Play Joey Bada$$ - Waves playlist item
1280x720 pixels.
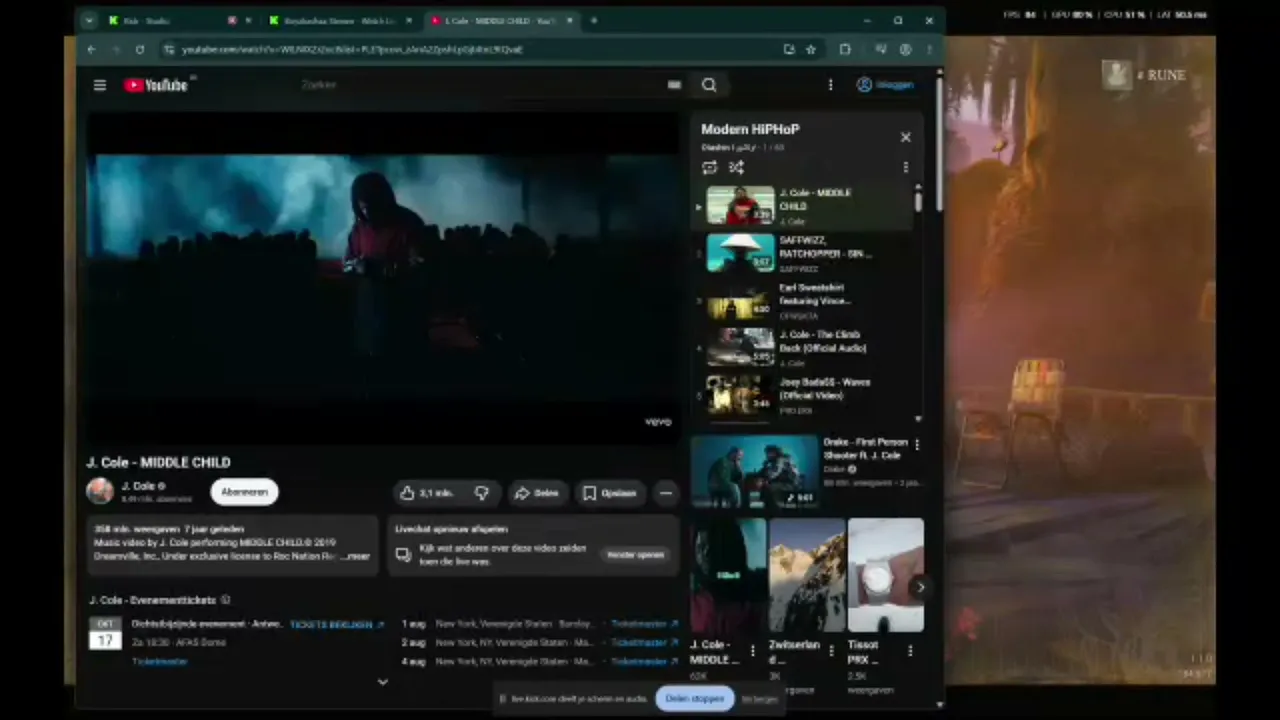[x=802, y=394]
